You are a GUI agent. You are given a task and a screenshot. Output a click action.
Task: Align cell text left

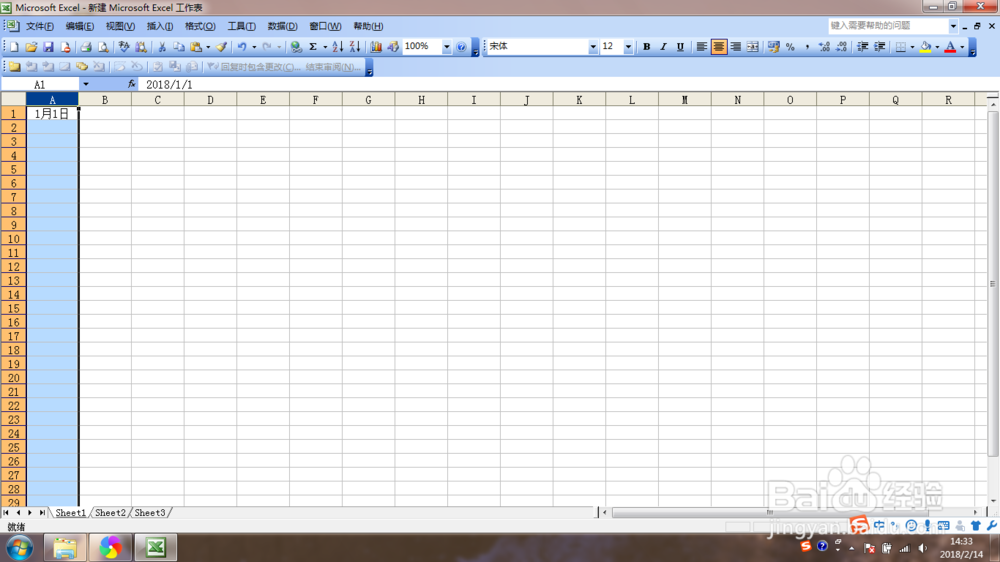coord(702,47)
